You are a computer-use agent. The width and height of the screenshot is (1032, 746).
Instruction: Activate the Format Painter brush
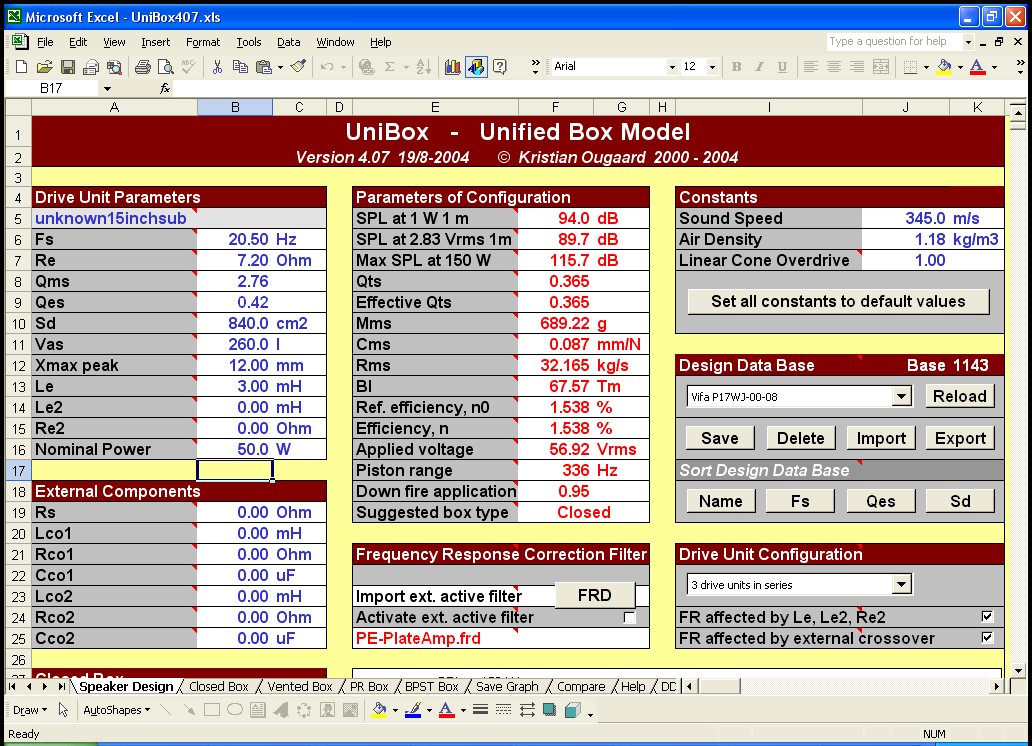coord(298,67)
